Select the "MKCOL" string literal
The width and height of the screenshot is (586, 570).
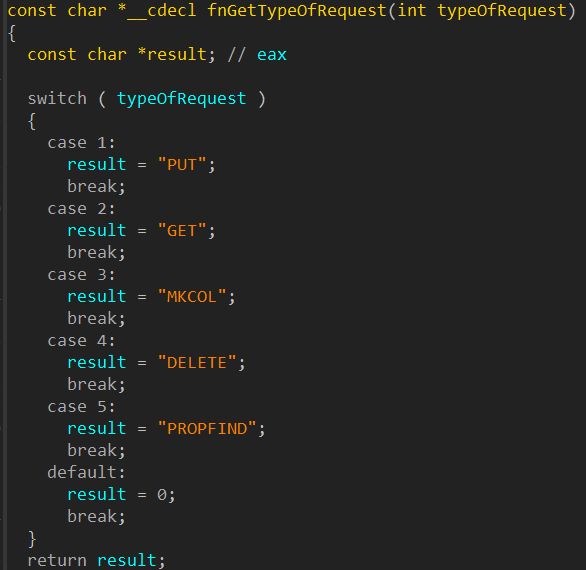pyautogui.click(x=192, y=297)
